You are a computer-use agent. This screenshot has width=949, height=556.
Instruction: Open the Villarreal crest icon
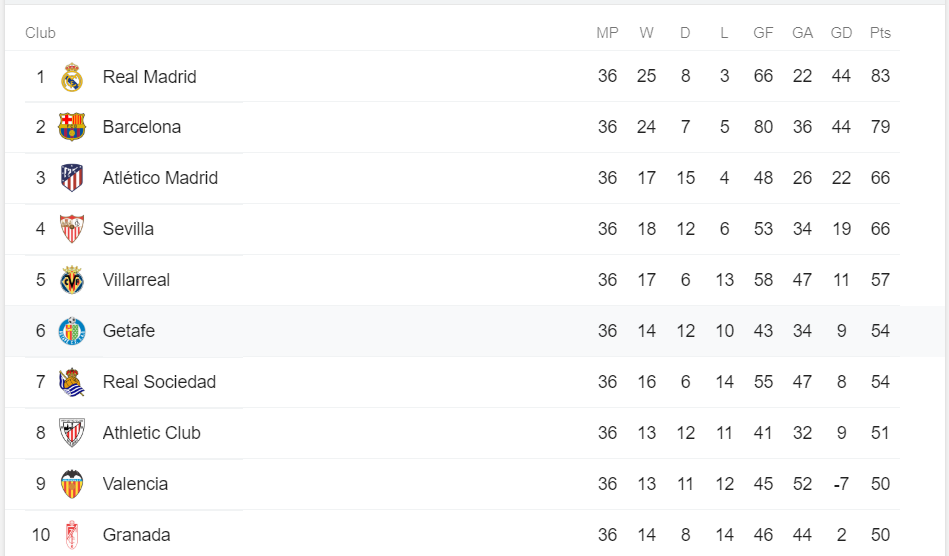click(x=71, y=280)
